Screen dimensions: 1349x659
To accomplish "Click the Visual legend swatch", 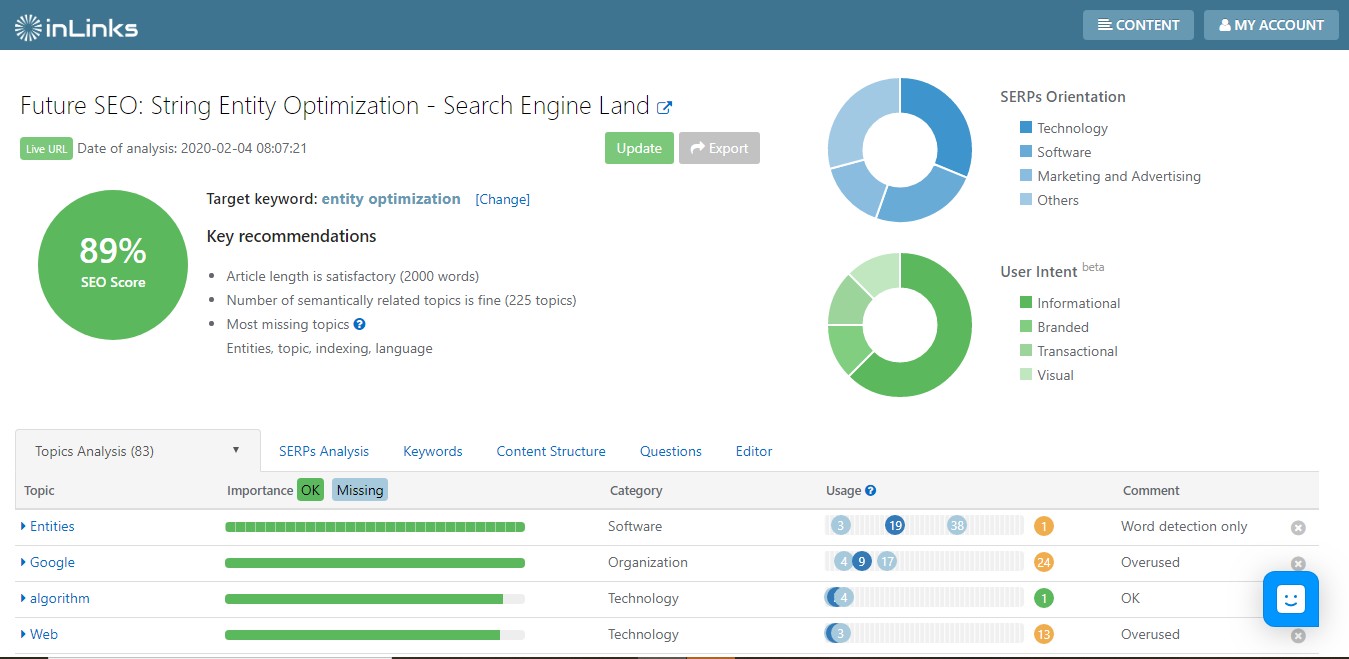I will point(1025,375).
